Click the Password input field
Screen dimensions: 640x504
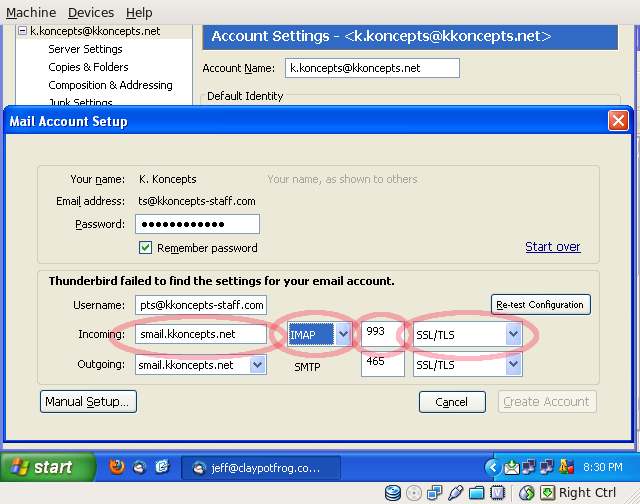coord(198,224)
